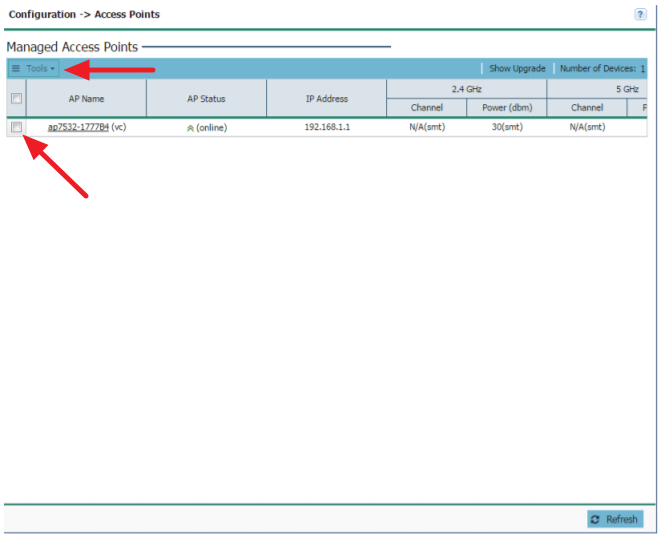
Task: Click the small arrow next to Tools
Action: click(53, 69)
